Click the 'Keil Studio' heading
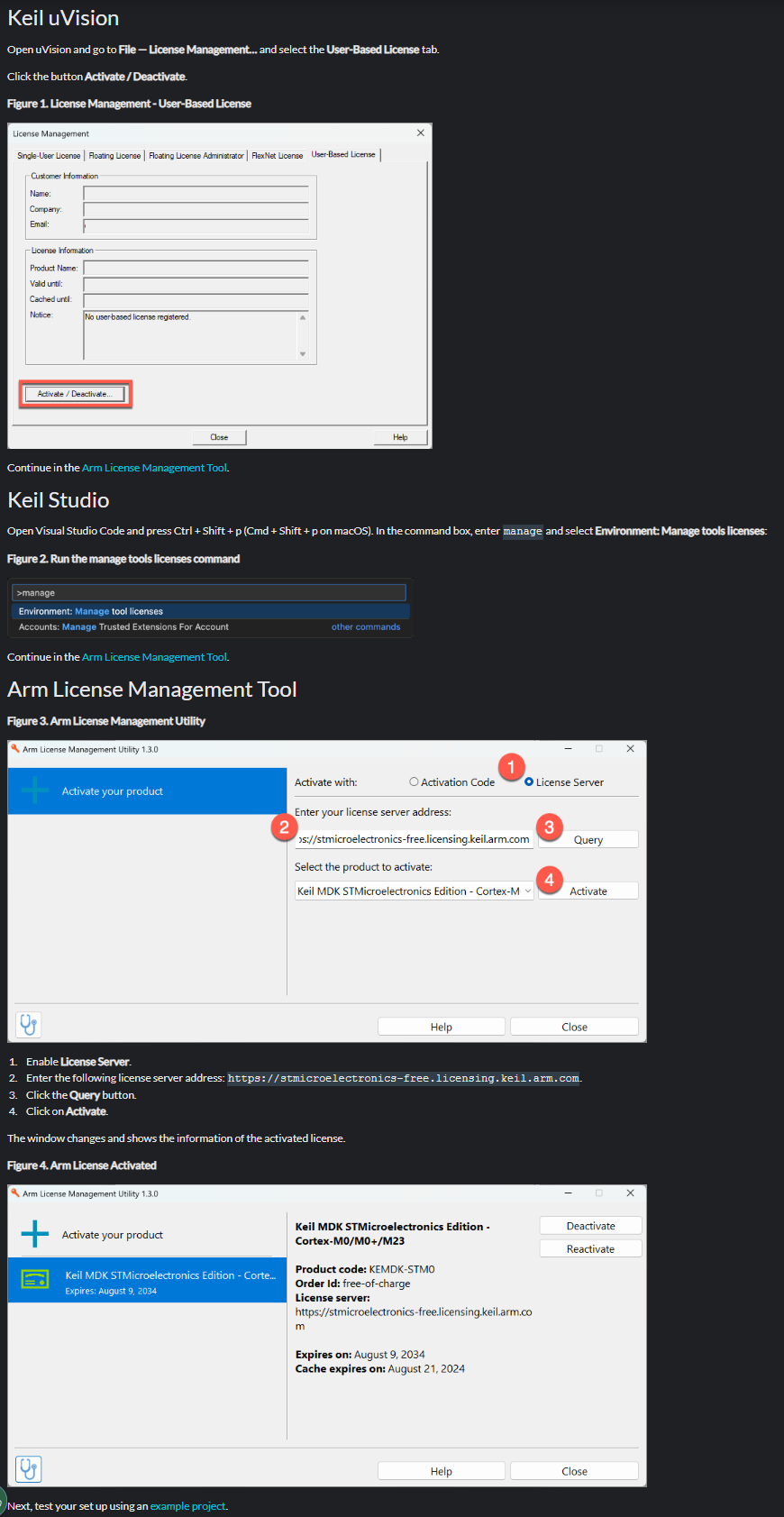This screenshot has height=1517, width=784. pos(59,500)
